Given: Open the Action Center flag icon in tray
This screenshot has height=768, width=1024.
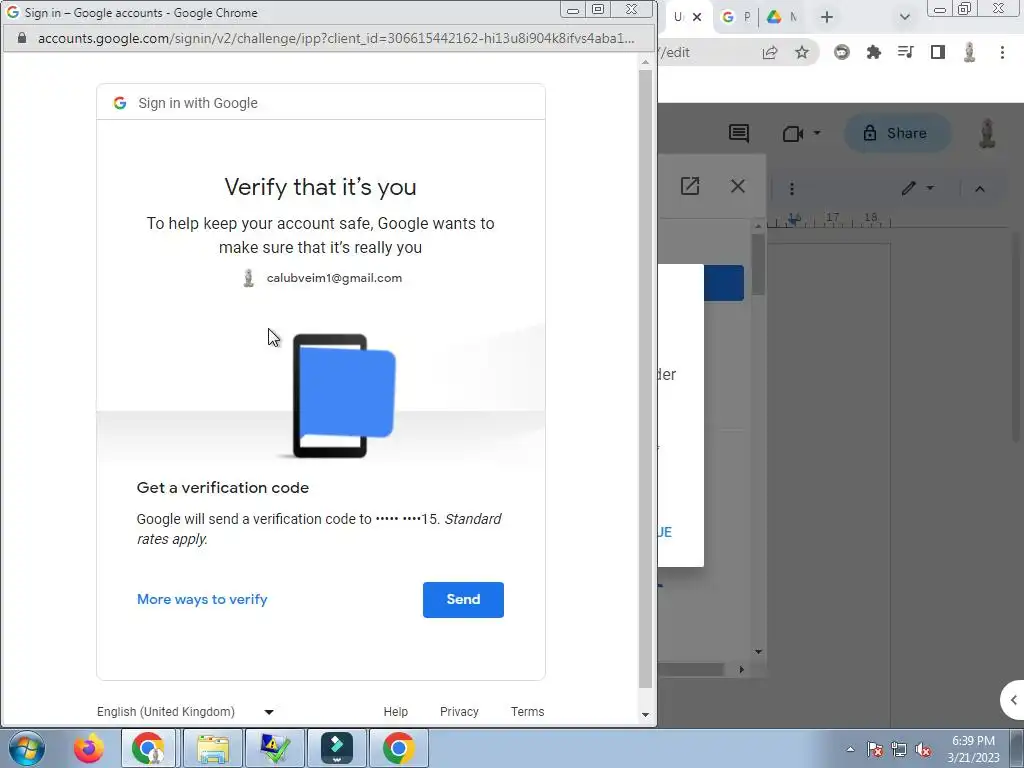Looking at the screenshot, I should coord(875,749).
